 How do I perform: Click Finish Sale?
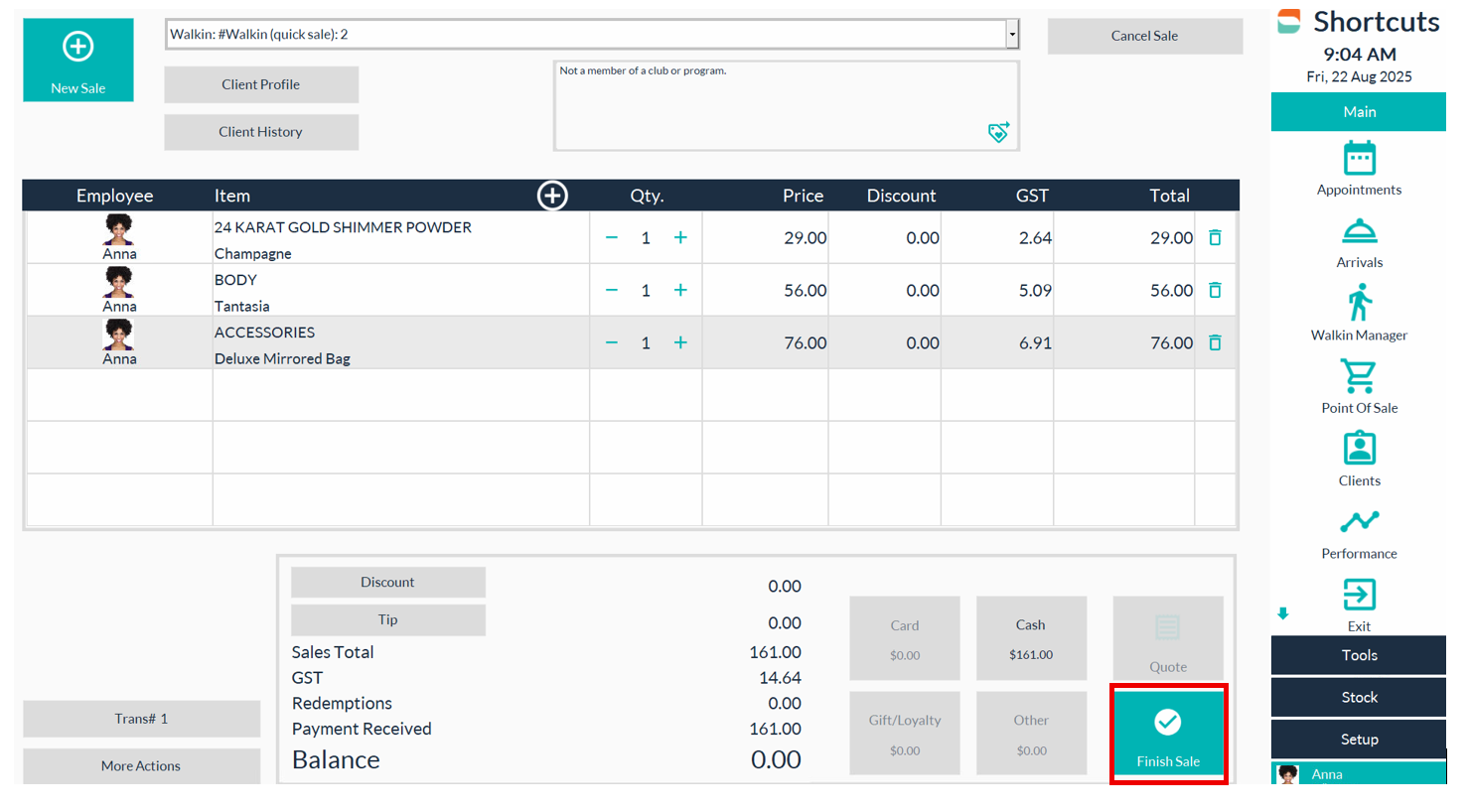tap(1168, 734)
